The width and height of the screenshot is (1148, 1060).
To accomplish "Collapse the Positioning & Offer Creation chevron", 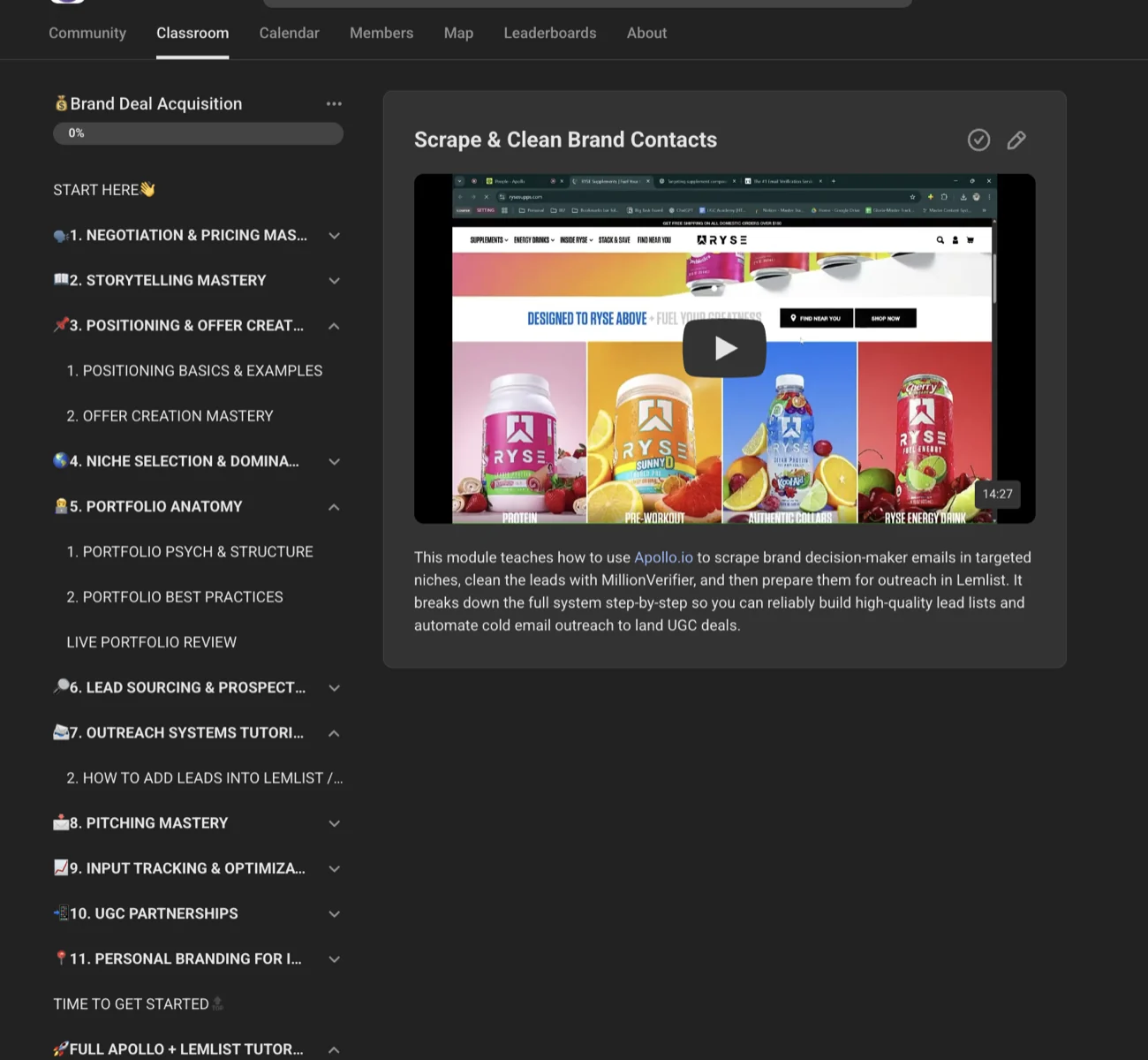I will (334, 326).
